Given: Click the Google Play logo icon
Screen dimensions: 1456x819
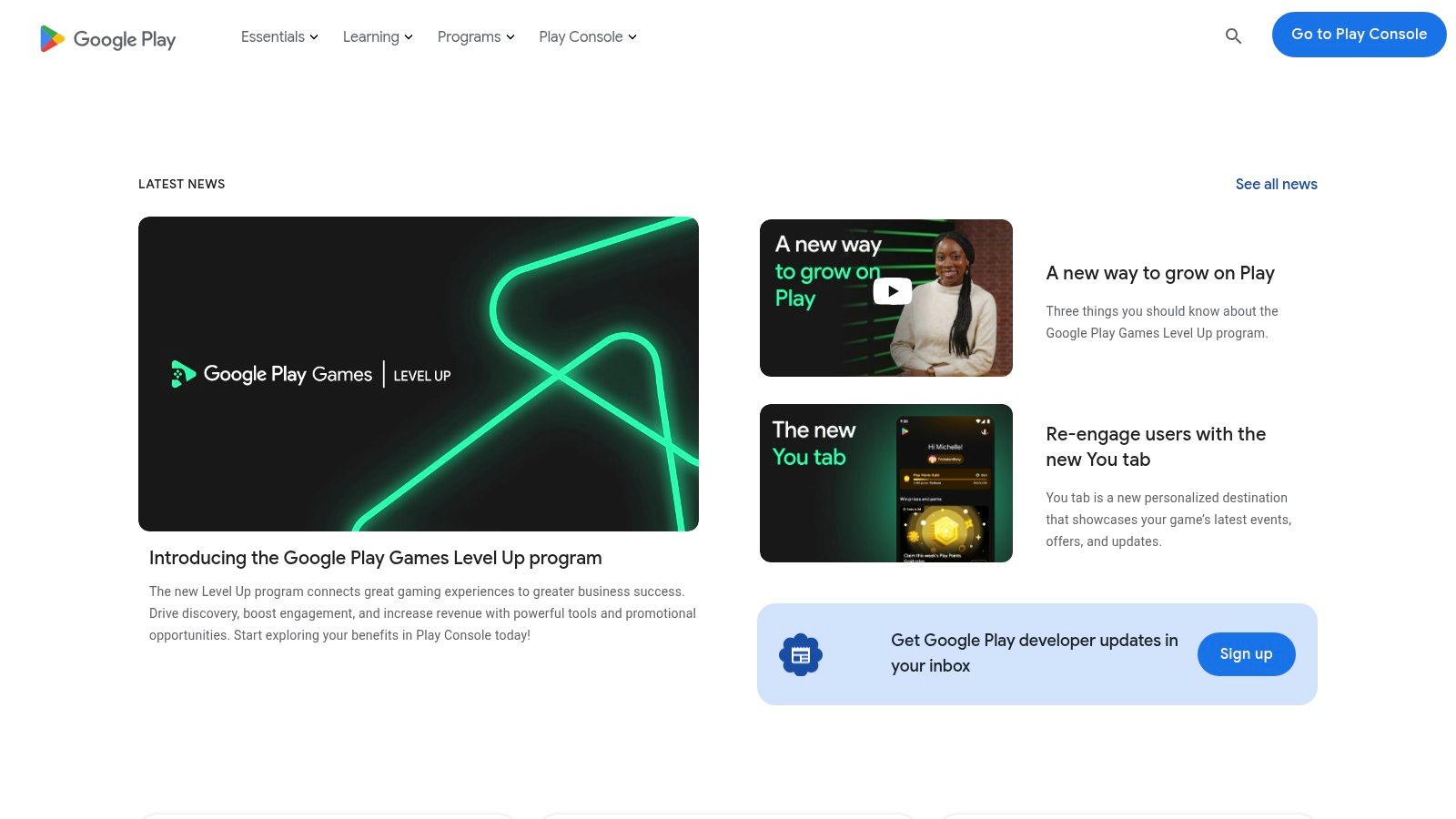Looking at the screenshot, I should click(x=52, y=38).
